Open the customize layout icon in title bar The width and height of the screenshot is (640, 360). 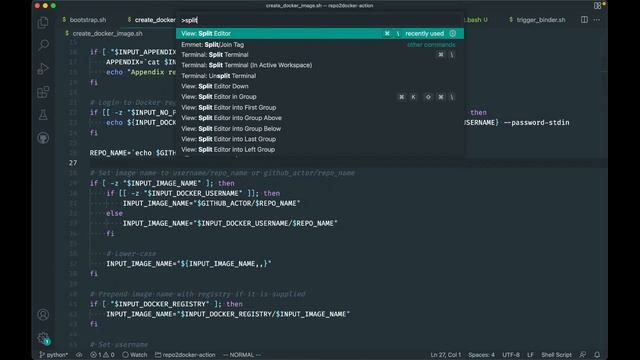coord(597,6)
